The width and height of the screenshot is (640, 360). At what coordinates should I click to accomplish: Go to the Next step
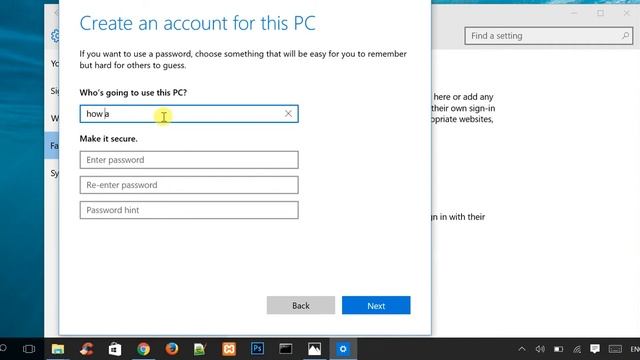tap(376, 305)
